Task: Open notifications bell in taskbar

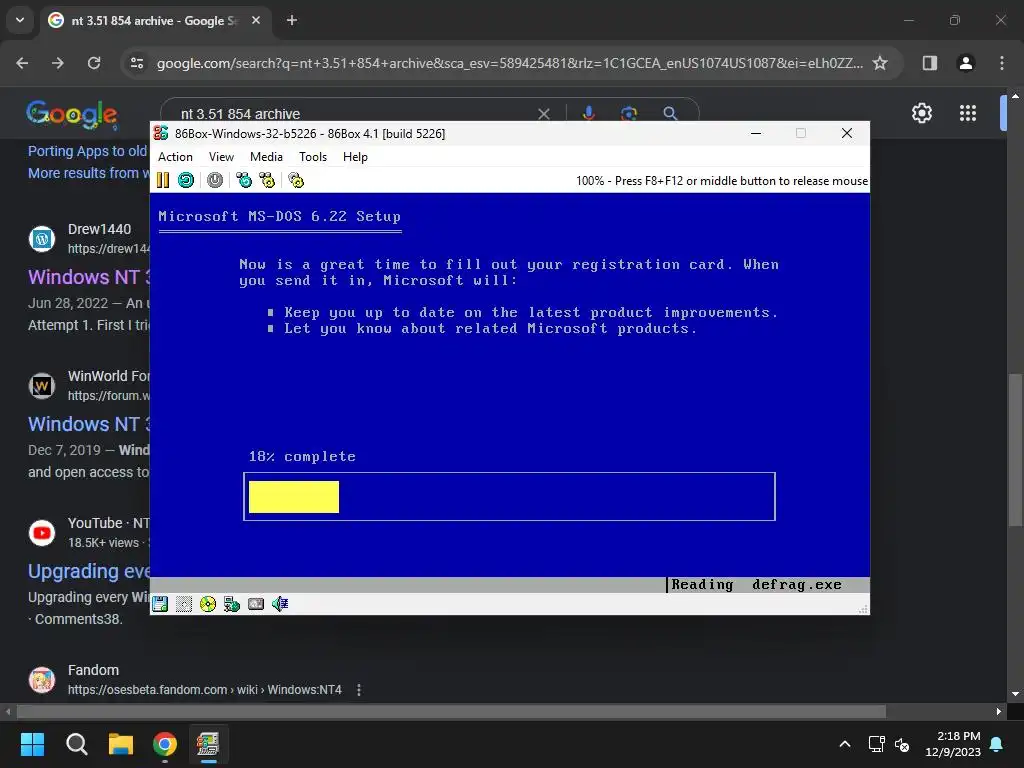Action: [997, 744]
